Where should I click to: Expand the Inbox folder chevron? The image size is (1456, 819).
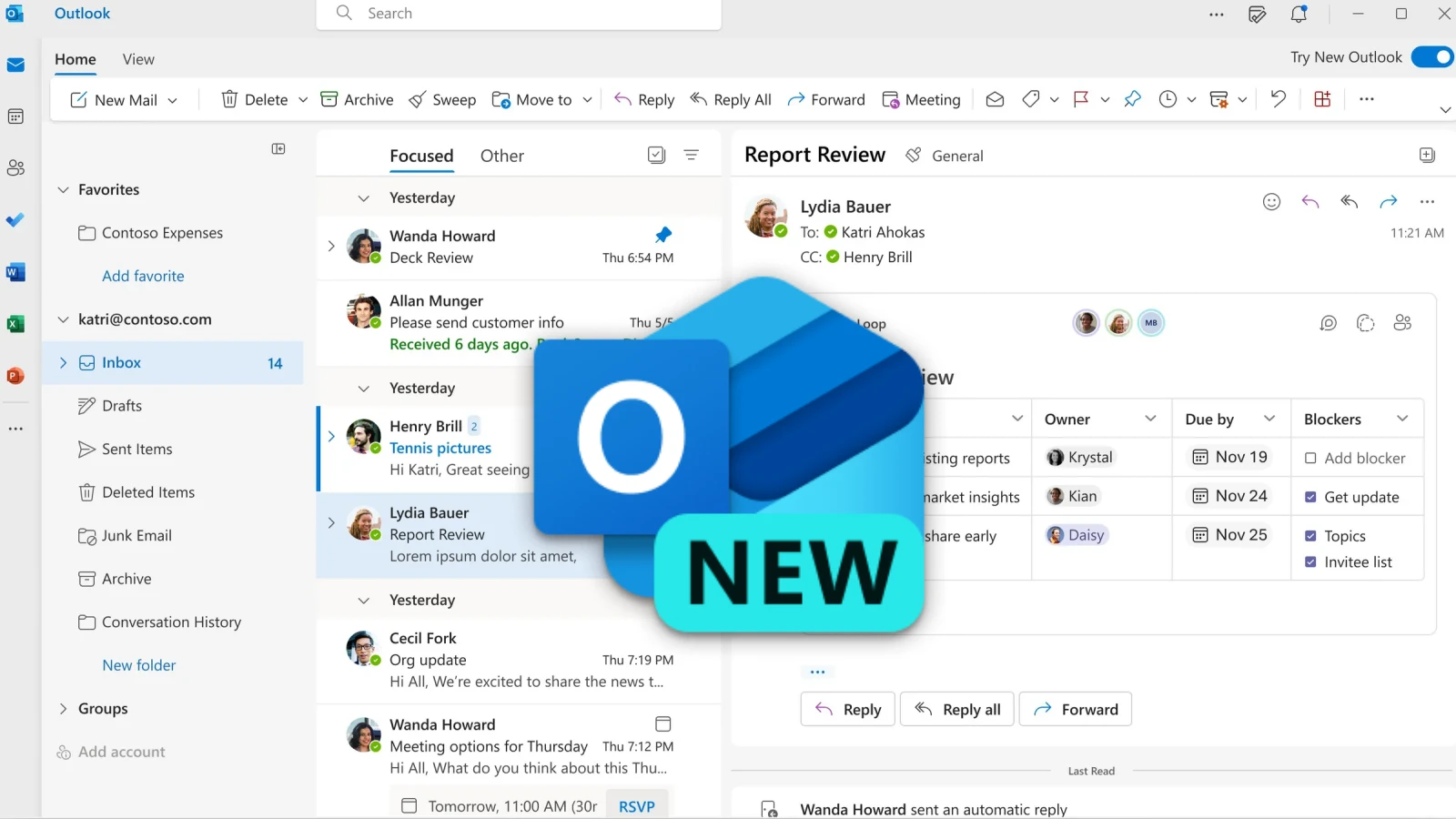[63, 362]
